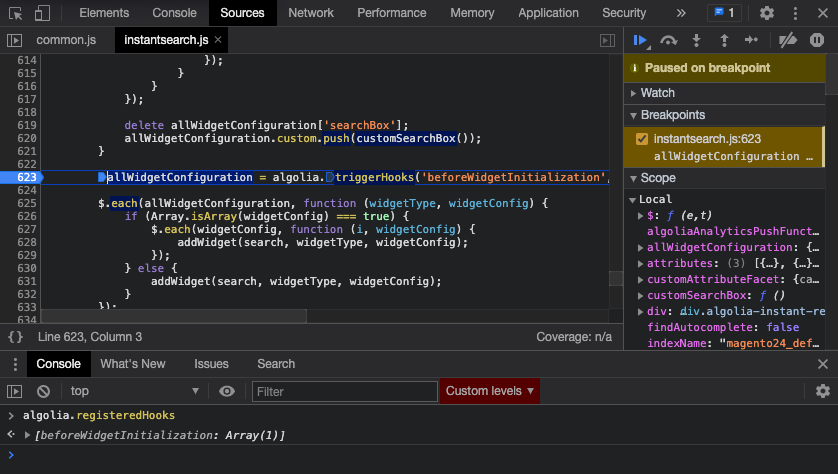Click the step into function icon
Image resolution: width=838 pixels, height=474 pixels.
click(697, 40)
